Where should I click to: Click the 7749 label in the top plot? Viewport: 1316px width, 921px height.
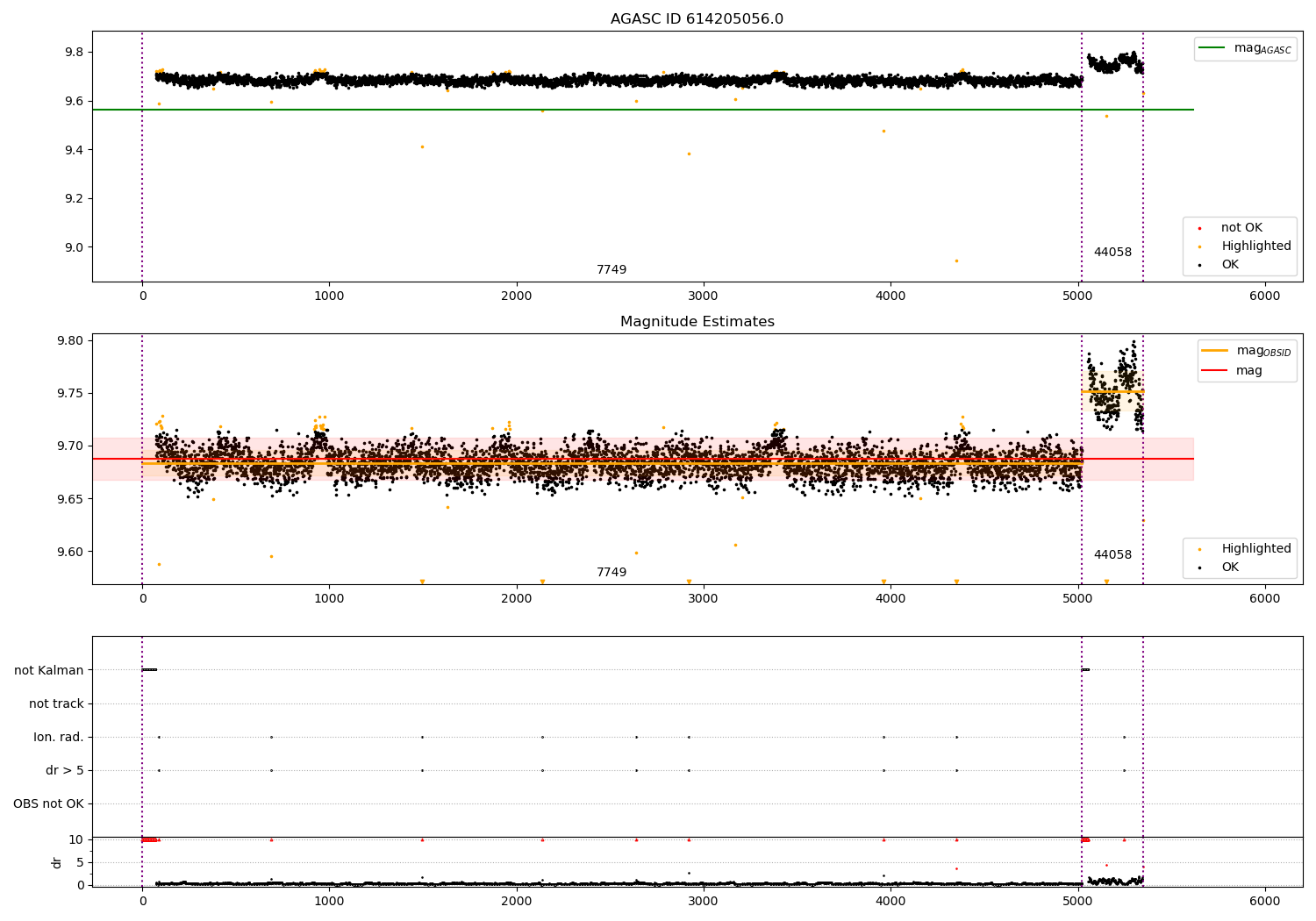612,270
